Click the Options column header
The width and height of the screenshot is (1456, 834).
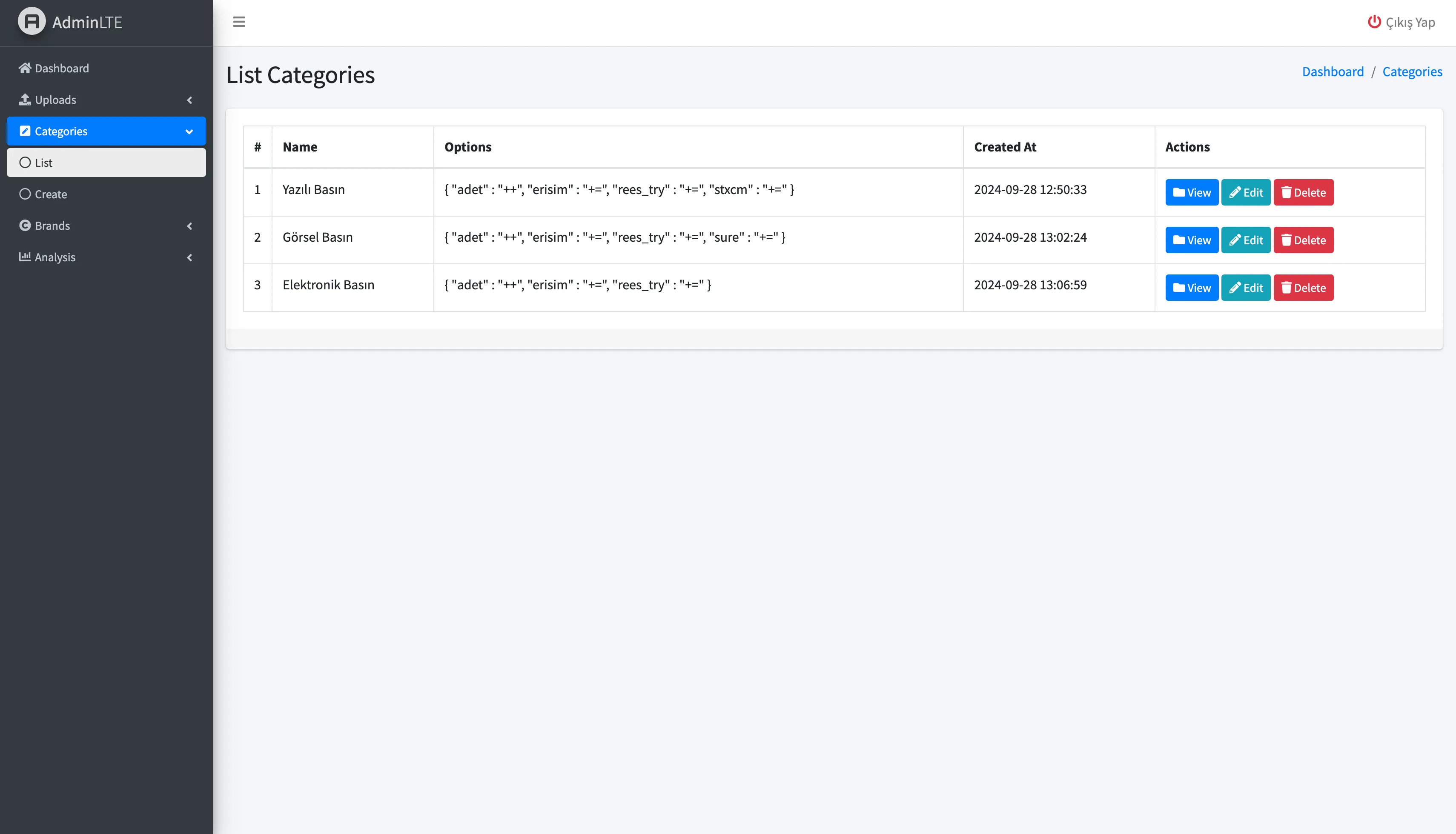467,147
